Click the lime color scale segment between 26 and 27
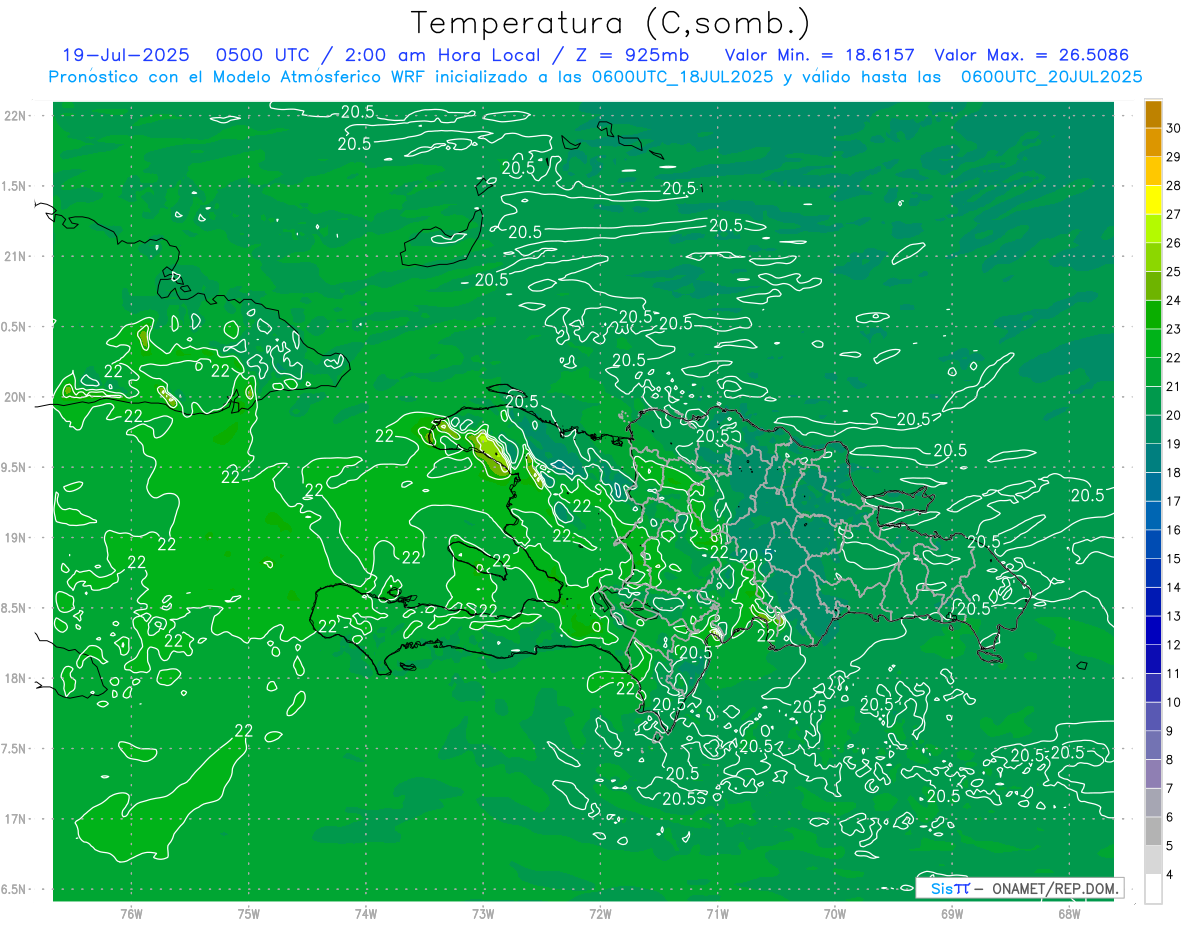This screenshot has width=1200, height=927. pos(1153,228)
